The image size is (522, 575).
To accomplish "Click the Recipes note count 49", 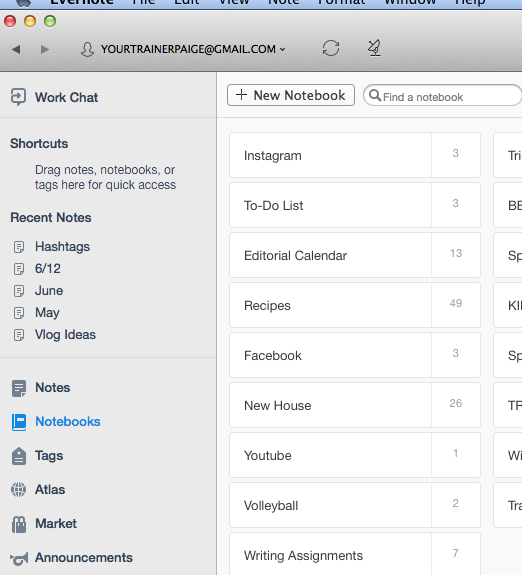I will 456,303.
